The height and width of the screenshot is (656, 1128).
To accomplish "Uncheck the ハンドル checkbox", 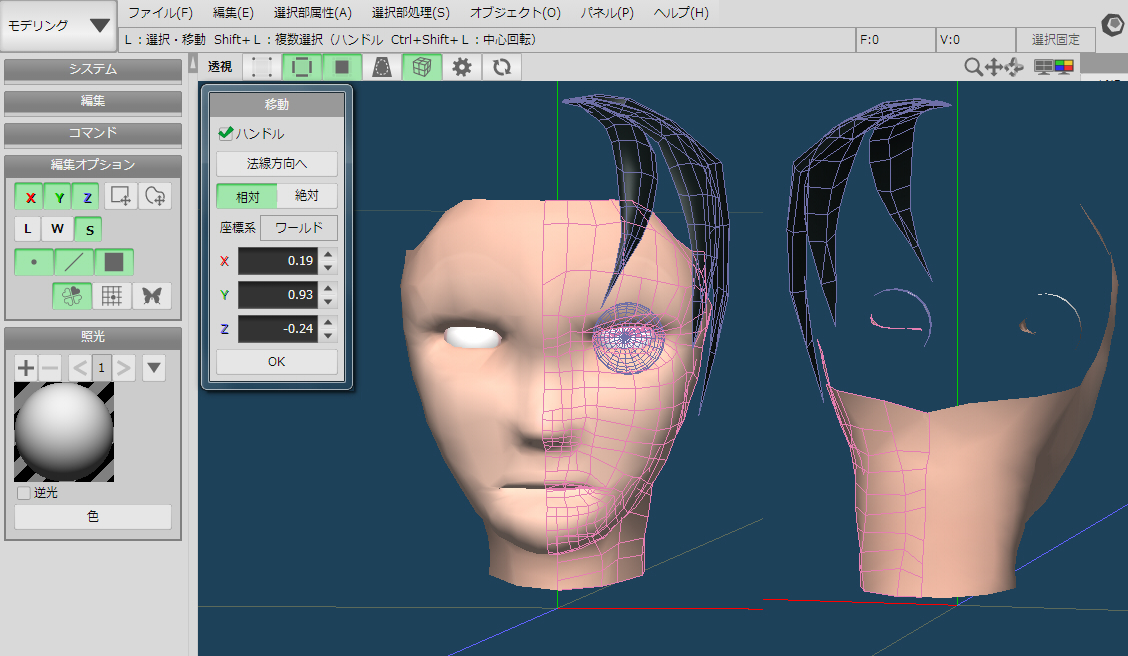I will point(226,133).
